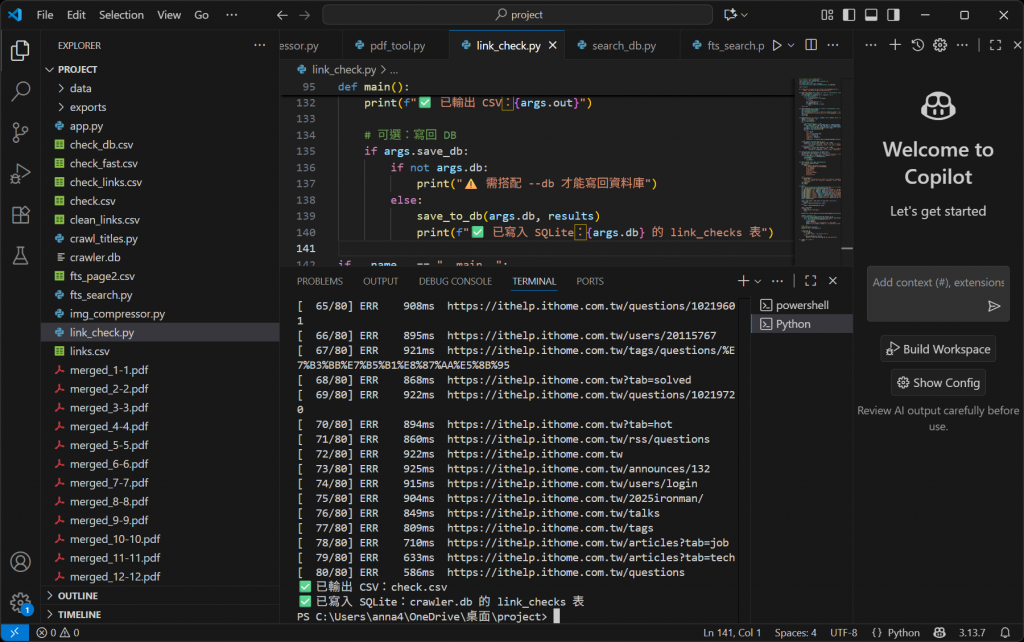Open Run and Debug view

tap(20, 174)
